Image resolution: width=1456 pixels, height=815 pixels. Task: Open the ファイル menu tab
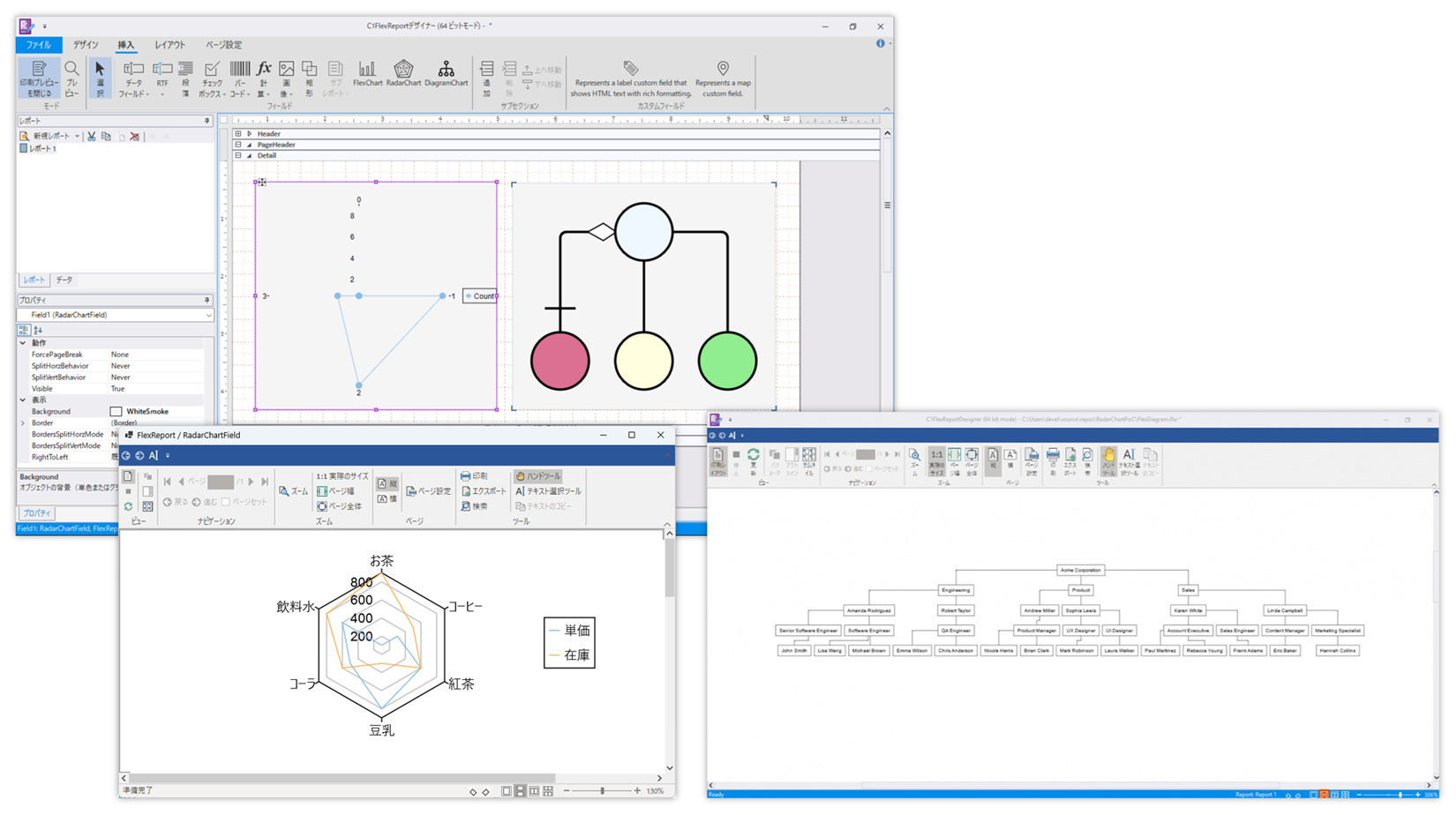click(38, 45)
